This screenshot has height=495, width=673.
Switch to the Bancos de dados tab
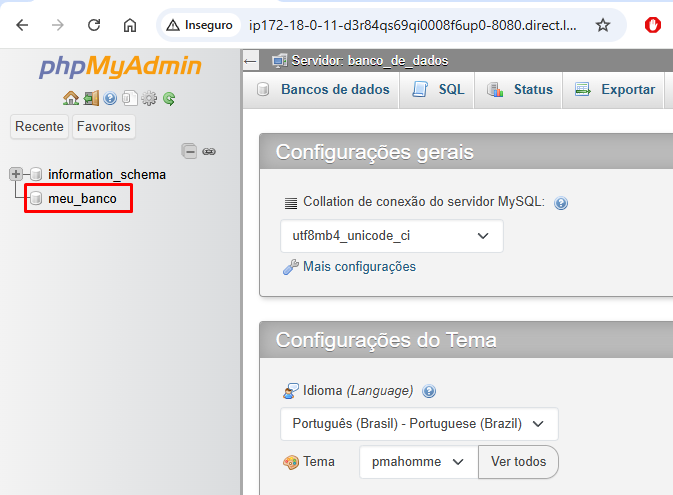(322, 89)
